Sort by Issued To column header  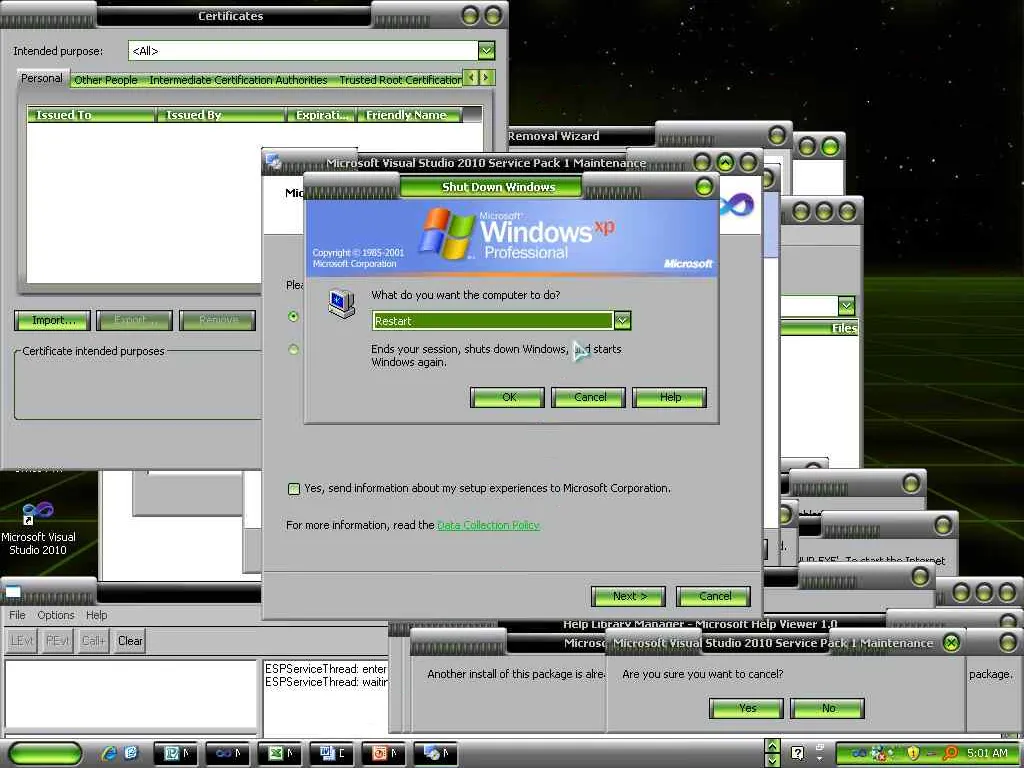click(91, 115)
